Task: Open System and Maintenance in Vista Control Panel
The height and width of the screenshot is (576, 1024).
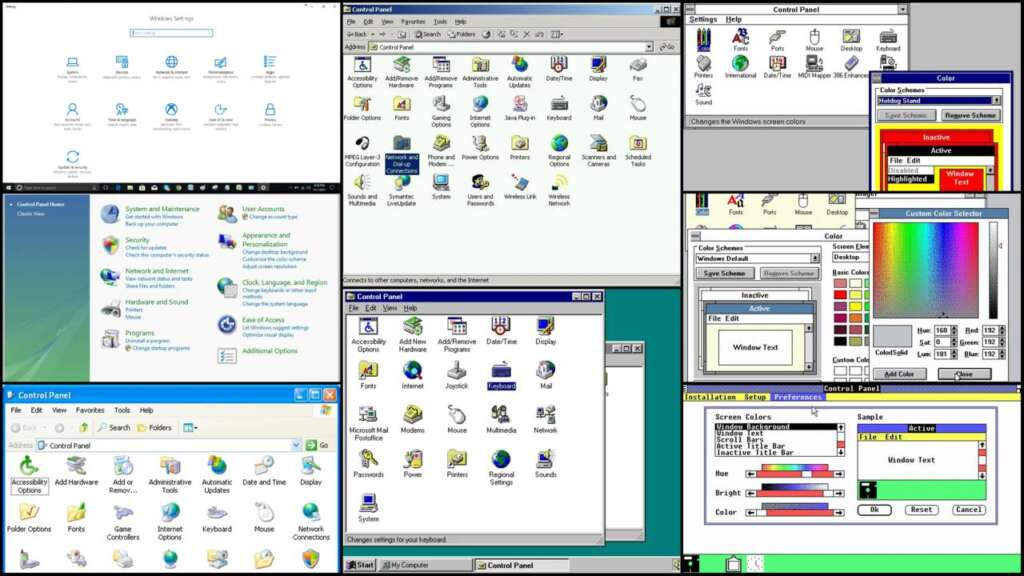Action: 162,209
